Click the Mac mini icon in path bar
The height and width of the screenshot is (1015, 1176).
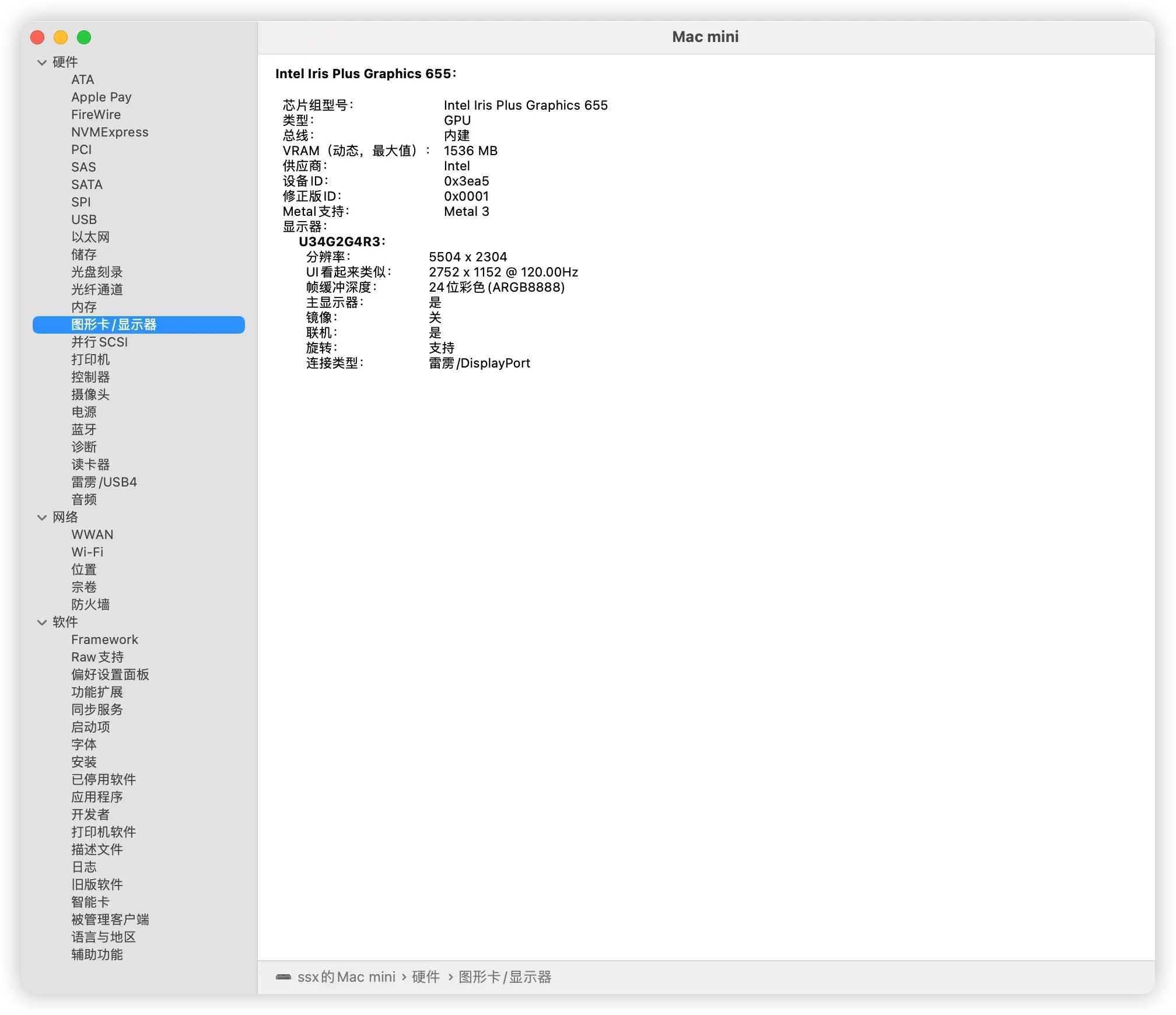point(283,977)
